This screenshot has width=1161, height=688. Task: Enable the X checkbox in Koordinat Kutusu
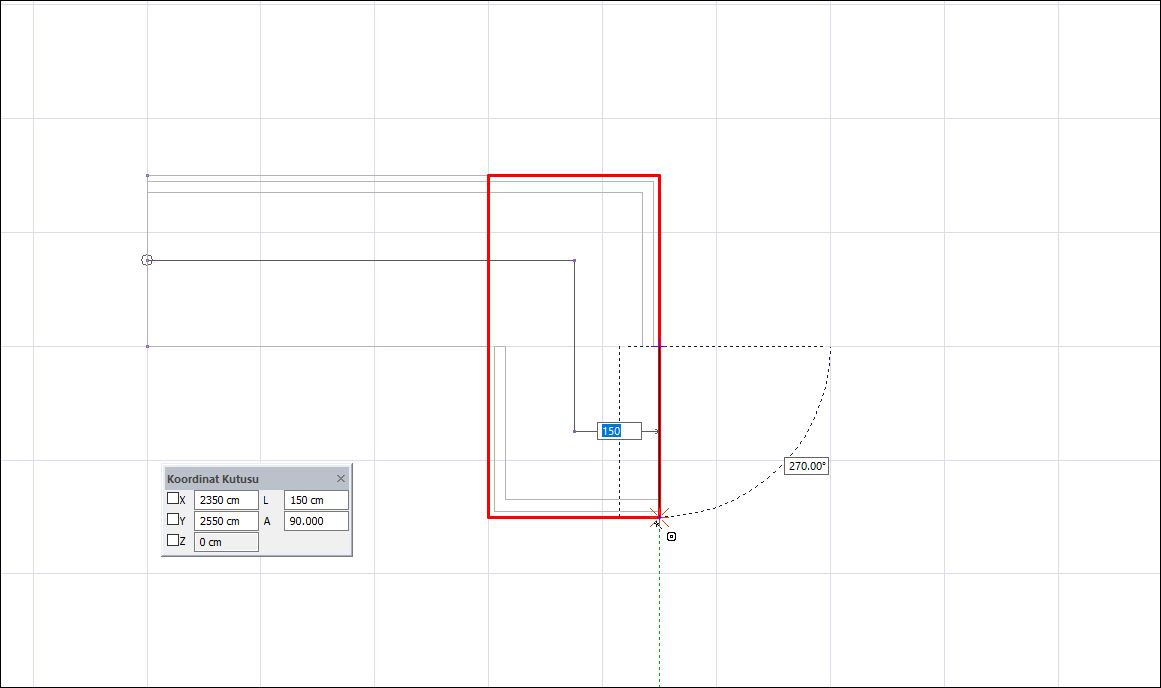pyautogui.click(x=173, y=498)
